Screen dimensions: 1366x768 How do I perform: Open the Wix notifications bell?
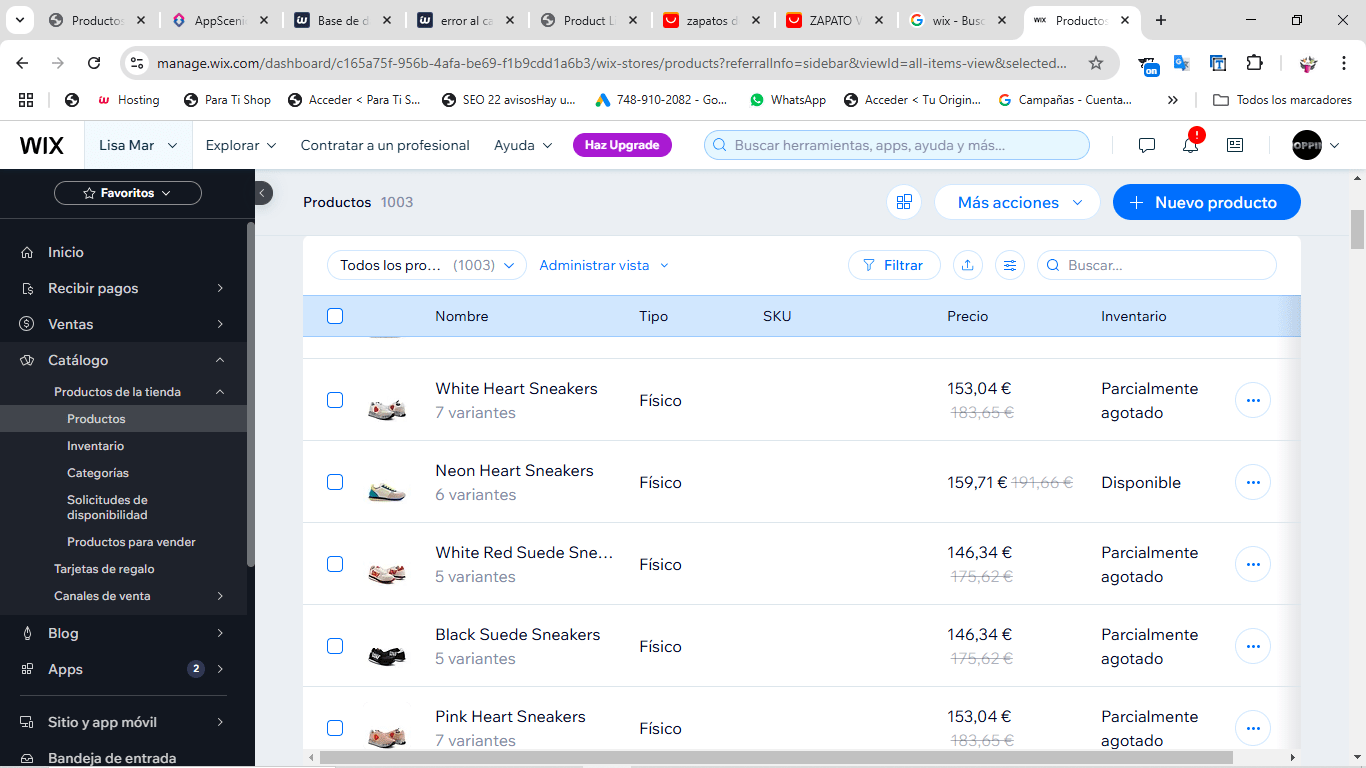point(1190,145)
